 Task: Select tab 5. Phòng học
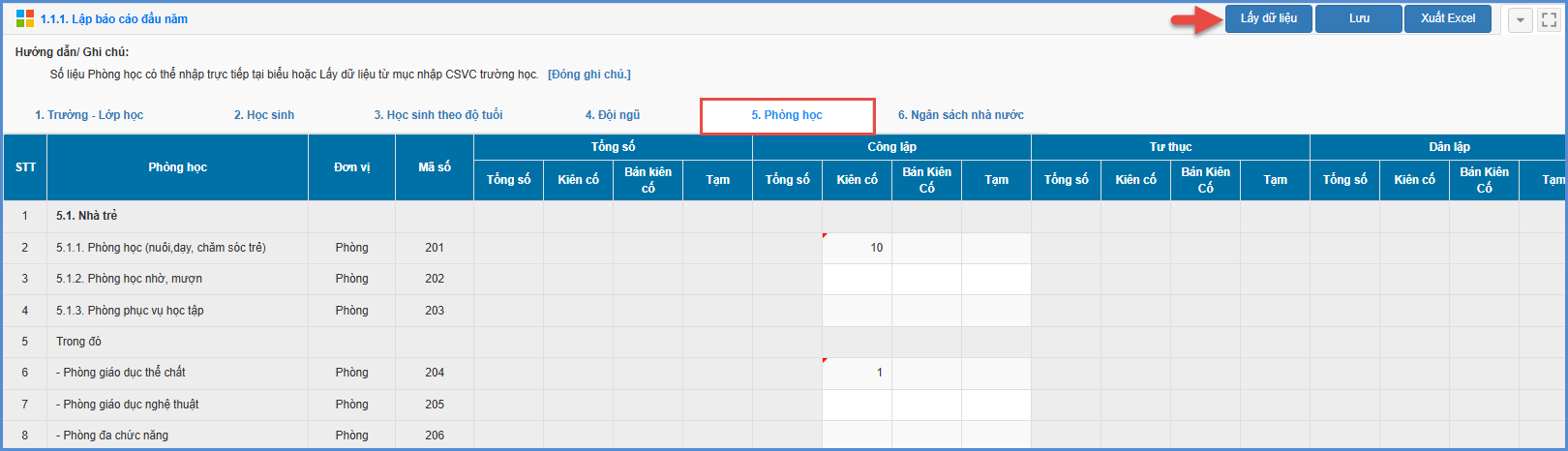click(x=787, y=115)
